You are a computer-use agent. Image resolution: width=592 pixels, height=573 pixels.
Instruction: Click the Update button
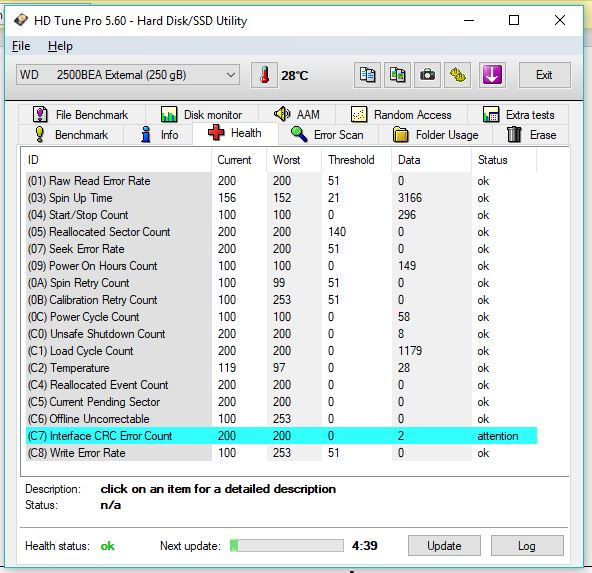pos(444,546)
